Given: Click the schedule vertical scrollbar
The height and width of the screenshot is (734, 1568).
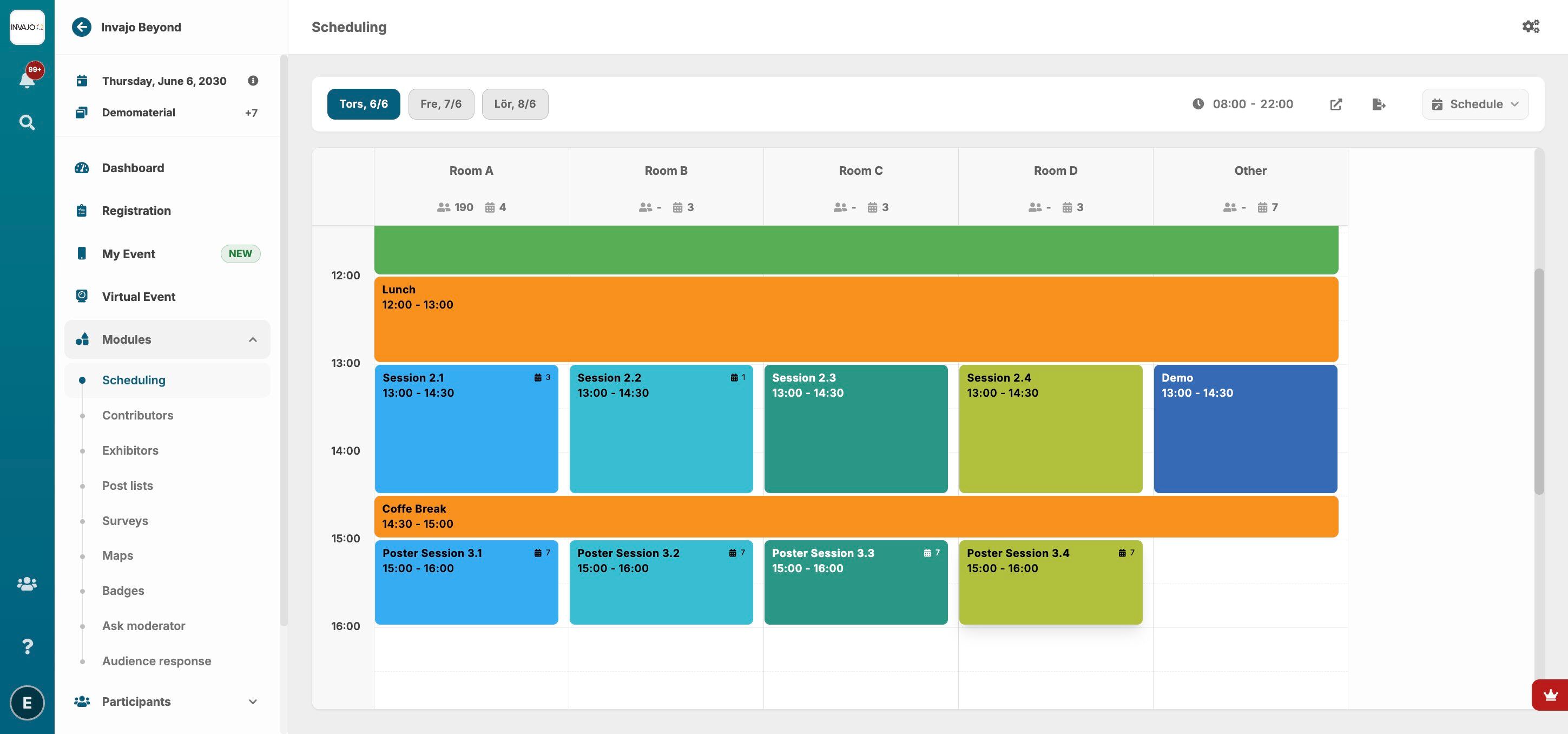Looking at the screenshot, I should click(1539, 381).
